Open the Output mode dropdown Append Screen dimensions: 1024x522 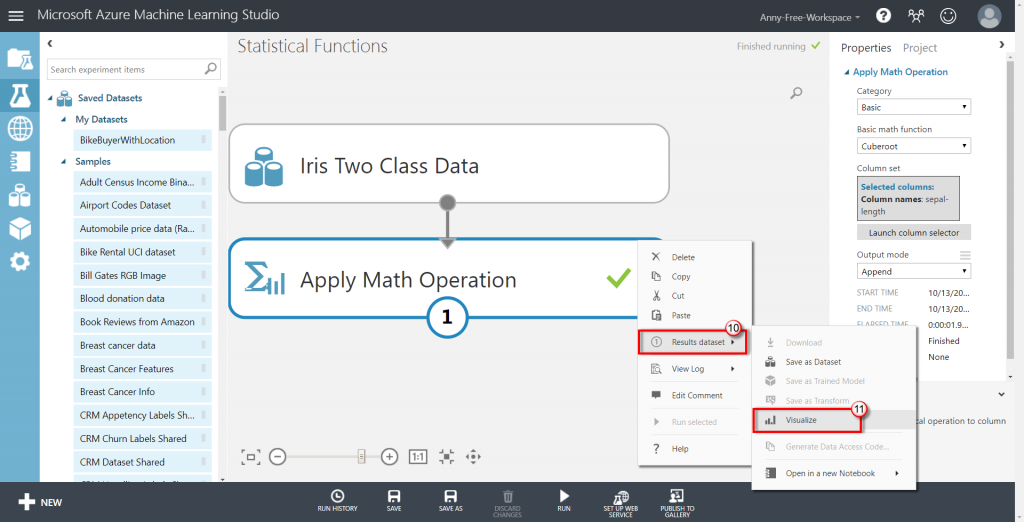914,271
